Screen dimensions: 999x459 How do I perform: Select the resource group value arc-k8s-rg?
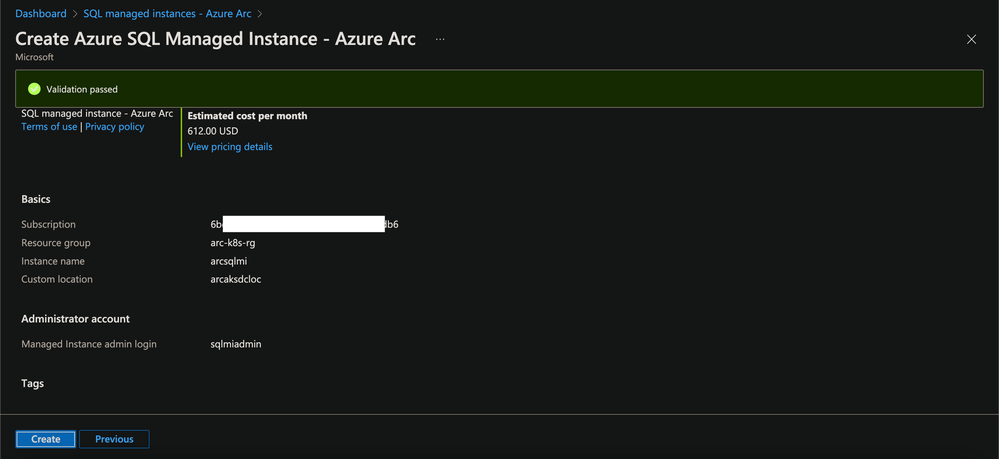[x=233, y=243]
